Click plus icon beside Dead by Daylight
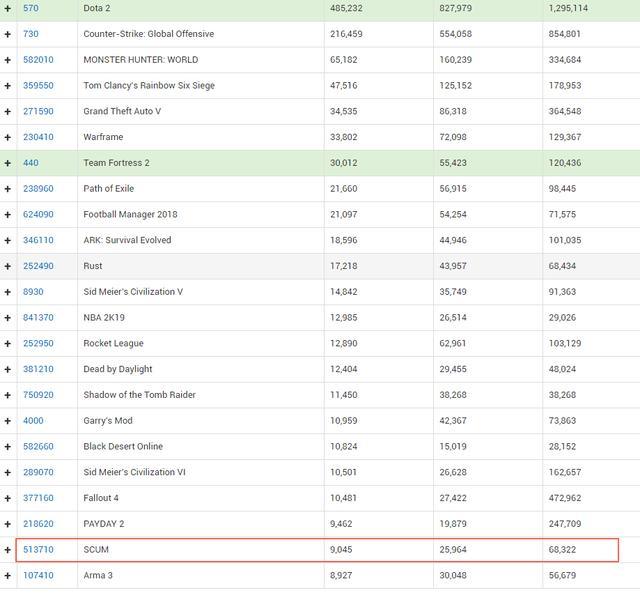The width and height of the screenshot is (640, 593). 7,369
